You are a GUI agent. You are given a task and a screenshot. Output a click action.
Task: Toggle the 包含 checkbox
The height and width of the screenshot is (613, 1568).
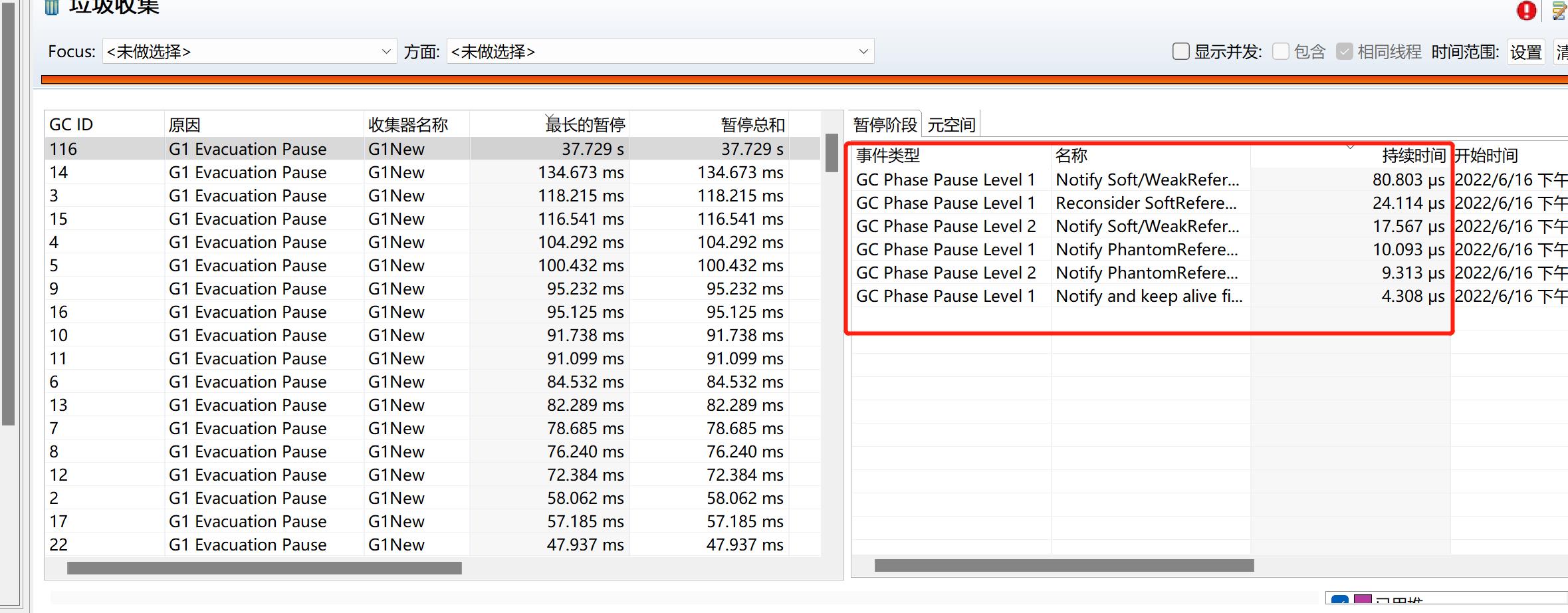click(x=1280, y=51)
